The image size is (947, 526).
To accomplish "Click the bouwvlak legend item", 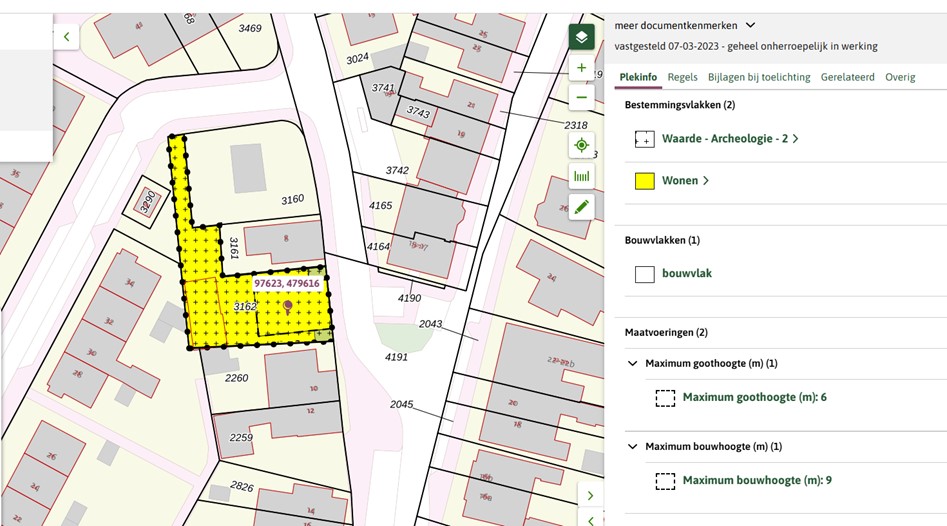I will [x=686, y=273].
